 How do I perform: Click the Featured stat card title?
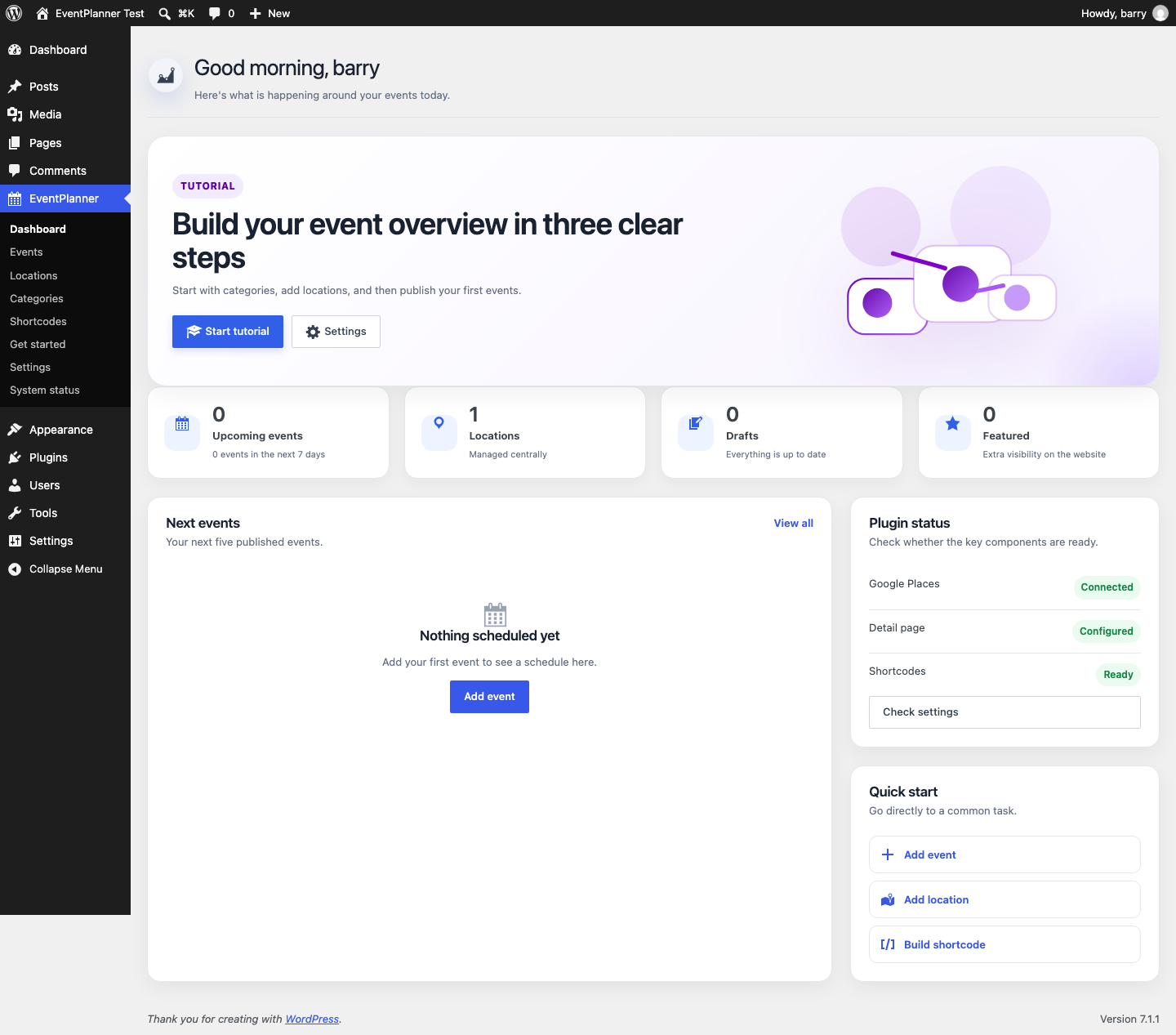pos(1006,436)
